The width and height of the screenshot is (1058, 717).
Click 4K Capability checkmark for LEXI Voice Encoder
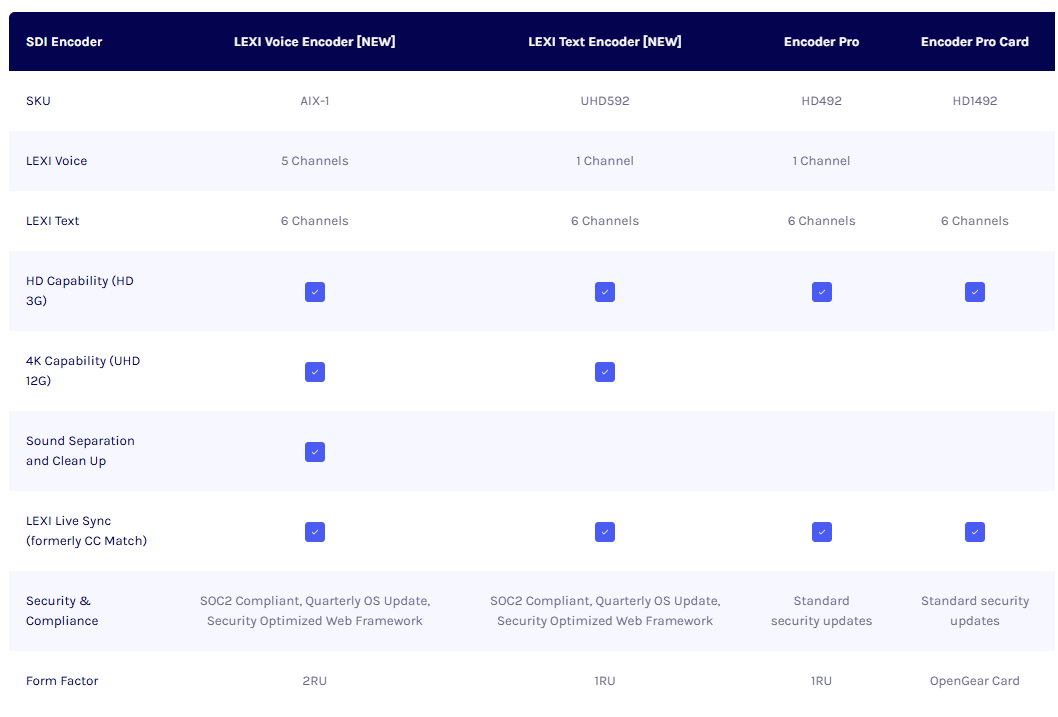314,372
